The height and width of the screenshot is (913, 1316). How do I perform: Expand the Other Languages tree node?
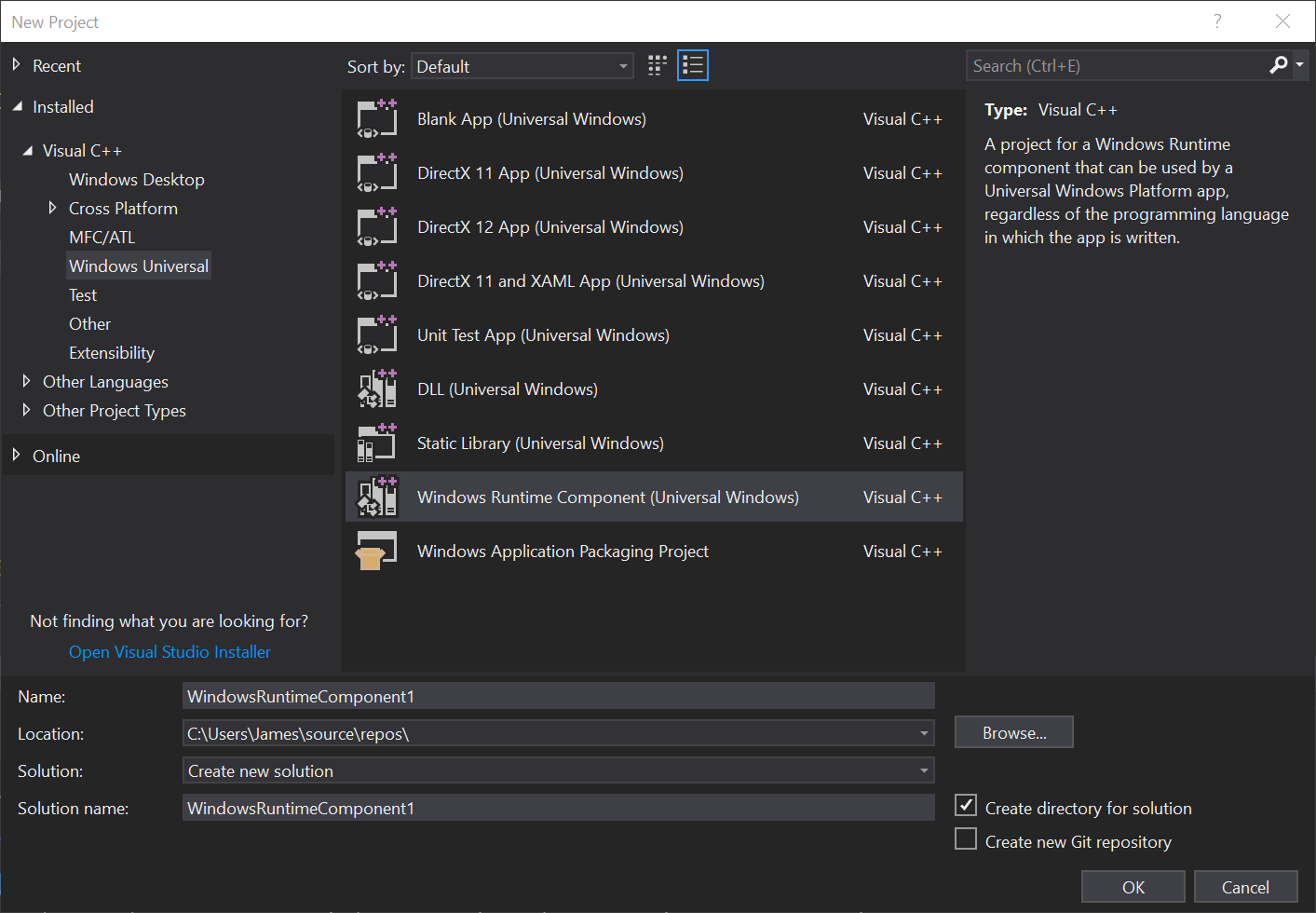coord(25,381)
